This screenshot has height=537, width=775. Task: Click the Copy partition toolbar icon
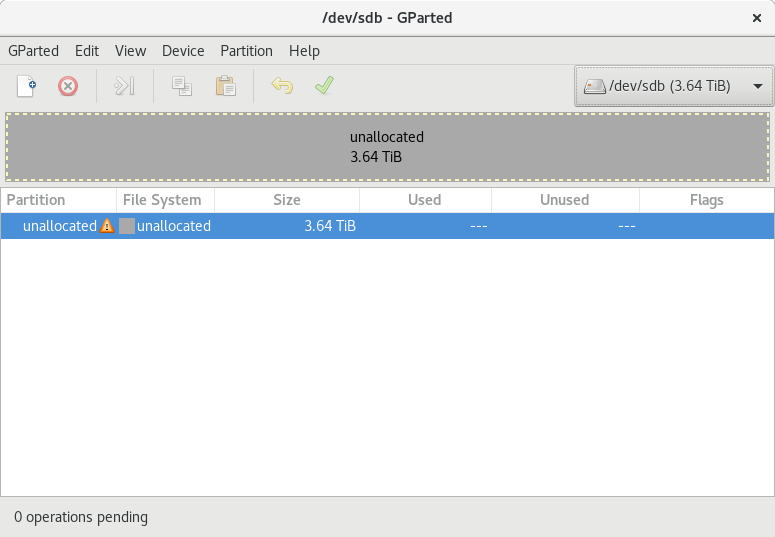(182, 86)
